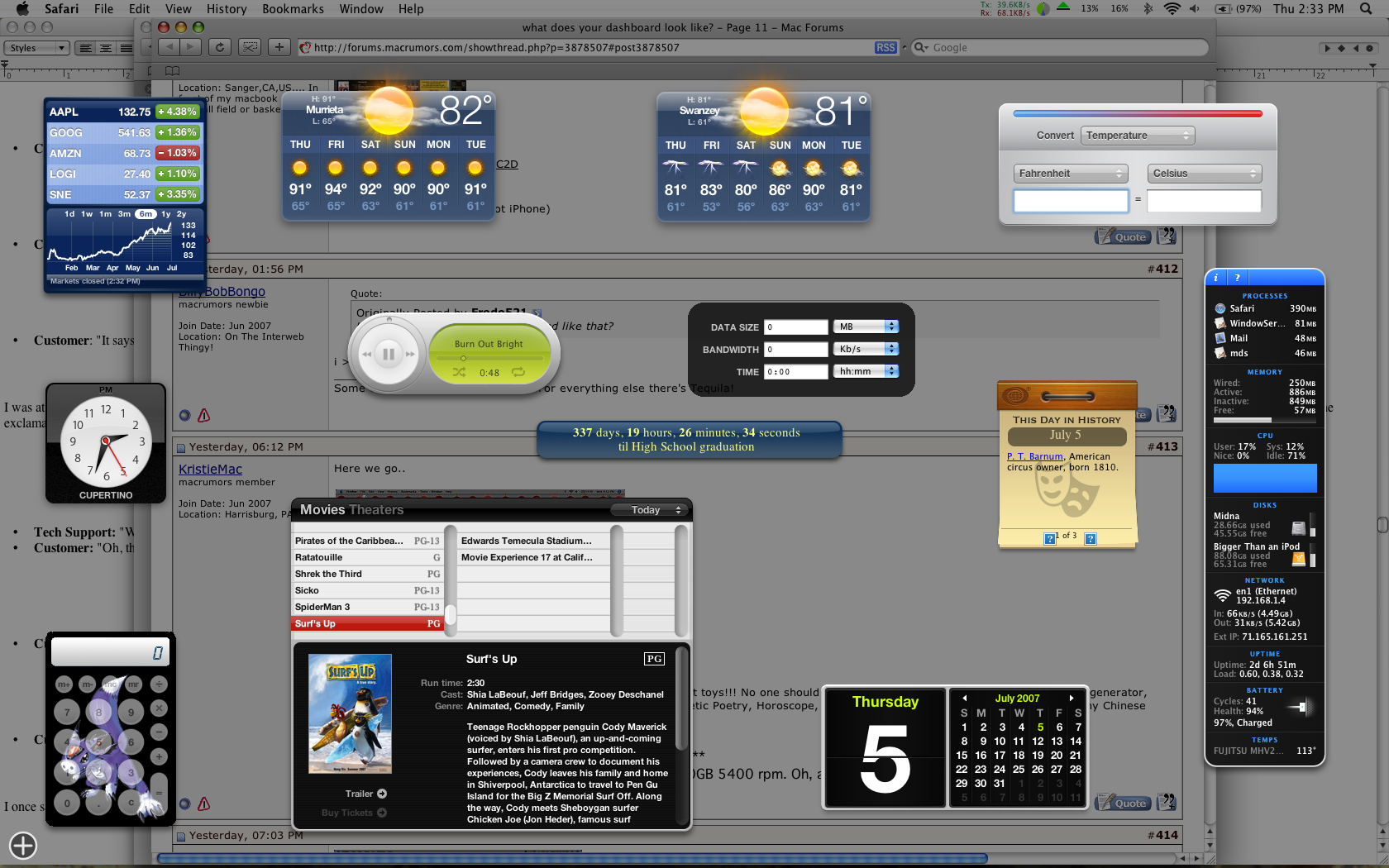This screenshot has width=1389, height=868.
Task: Open the Styles dropdown in background window
Action: pos(36,48)
